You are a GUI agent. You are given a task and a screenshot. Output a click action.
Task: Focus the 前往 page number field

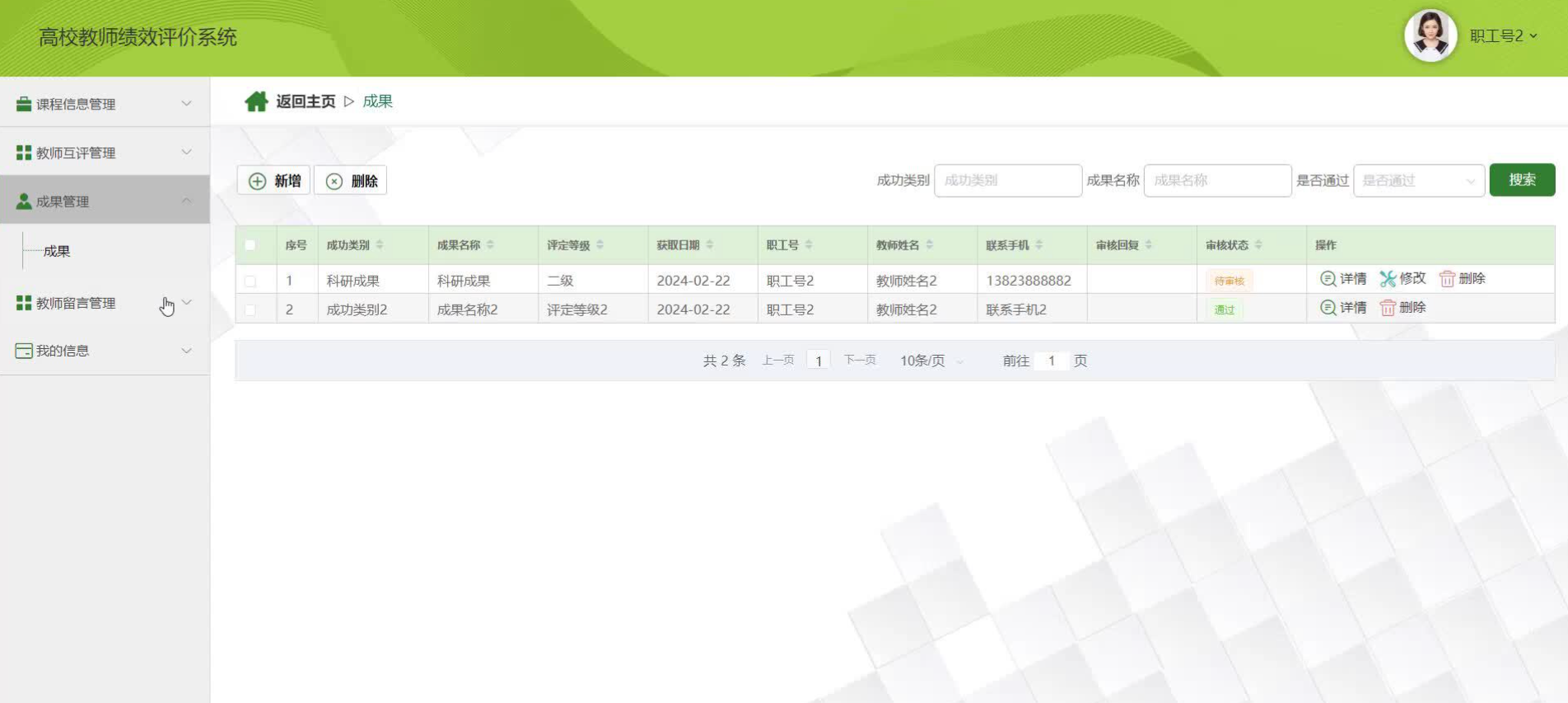click(x=1052, y=361)
